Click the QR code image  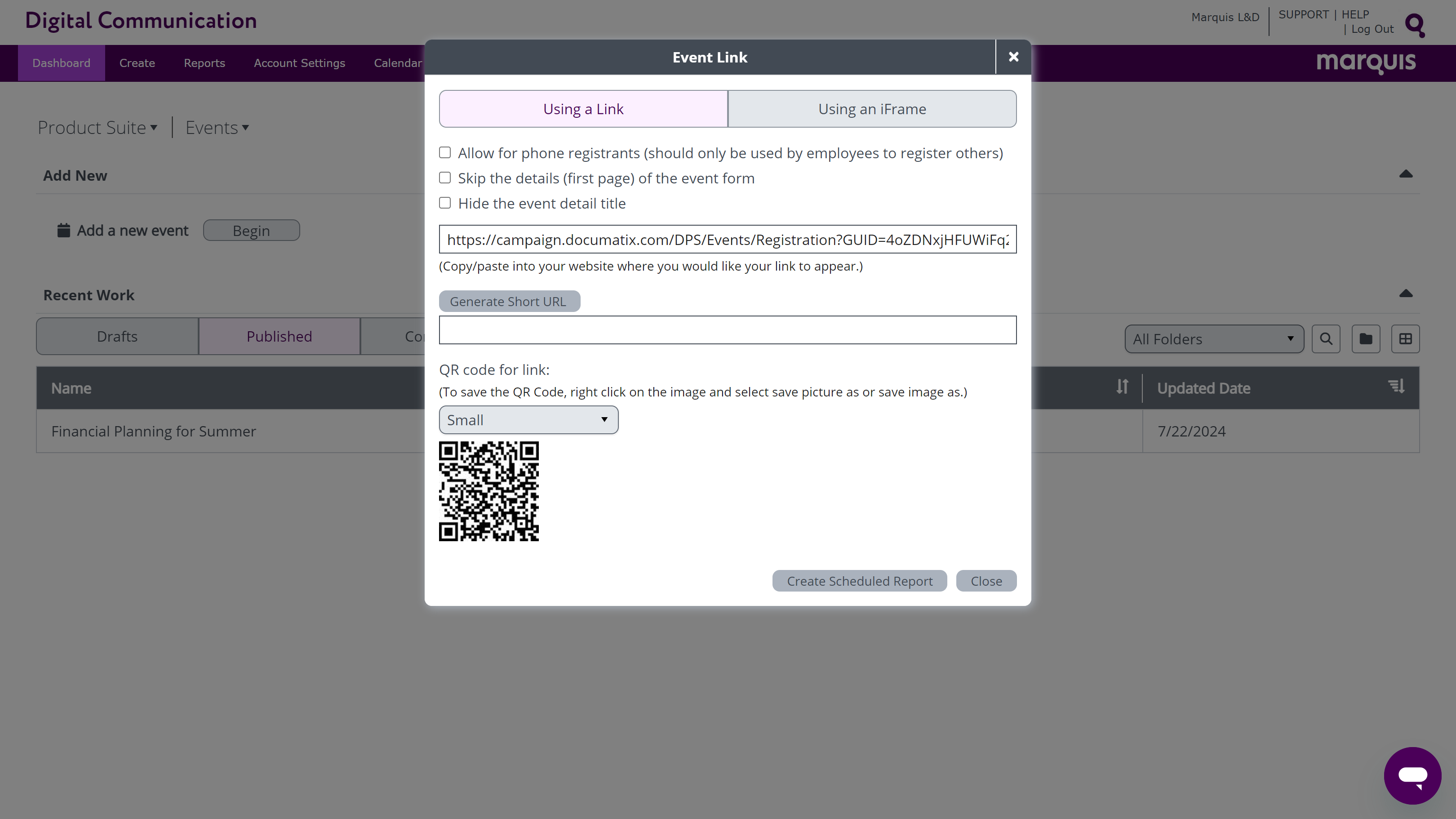coord(489,491)
